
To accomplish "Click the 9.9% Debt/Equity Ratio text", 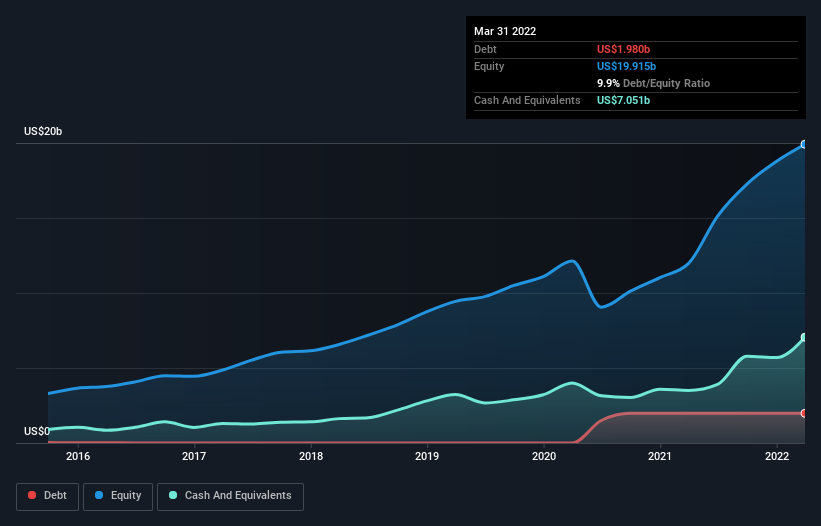I will pos(653,83).
